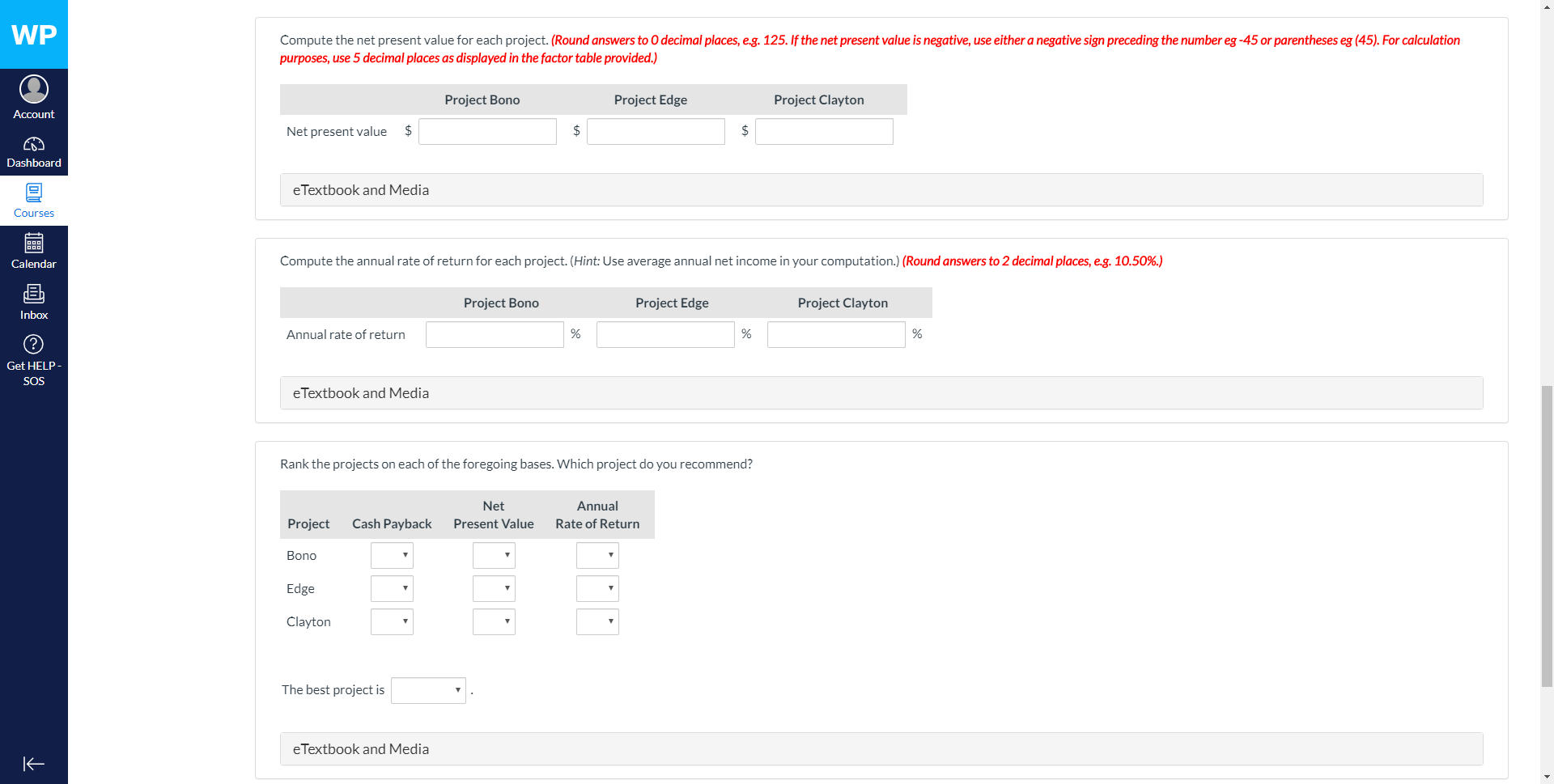This screenshot has height=784, width=1554.
Task: Open the Net Present Value dropdown for Edge
Action: pos(494,588)
